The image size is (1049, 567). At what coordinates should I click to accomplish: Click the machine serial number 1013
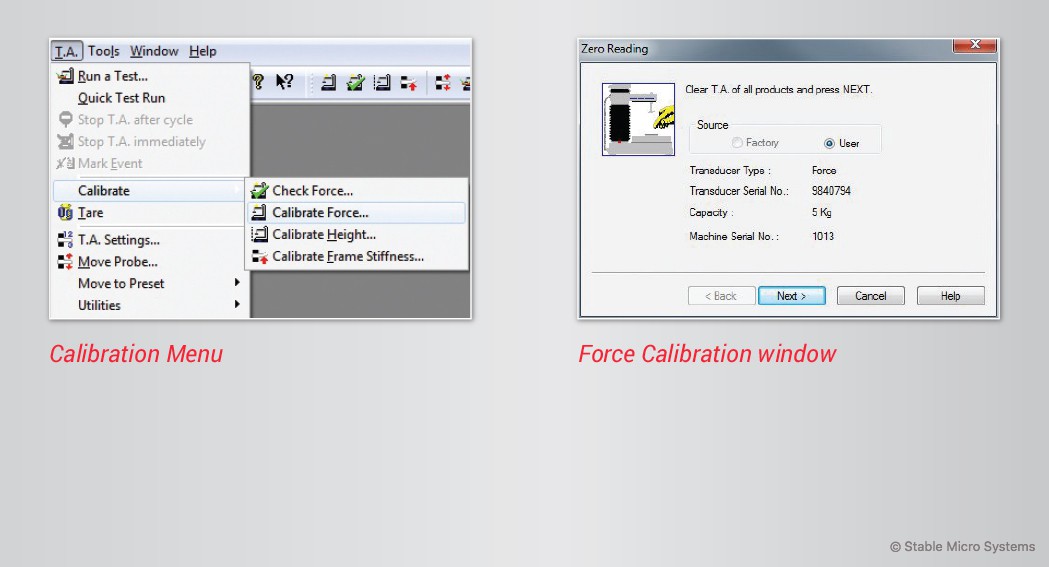(823, 236)
